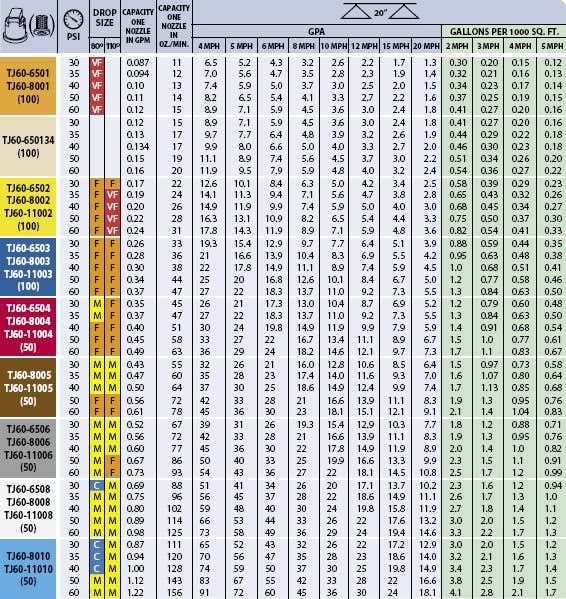Click the TJ60-8008 nozzle label

coord(28,502)
